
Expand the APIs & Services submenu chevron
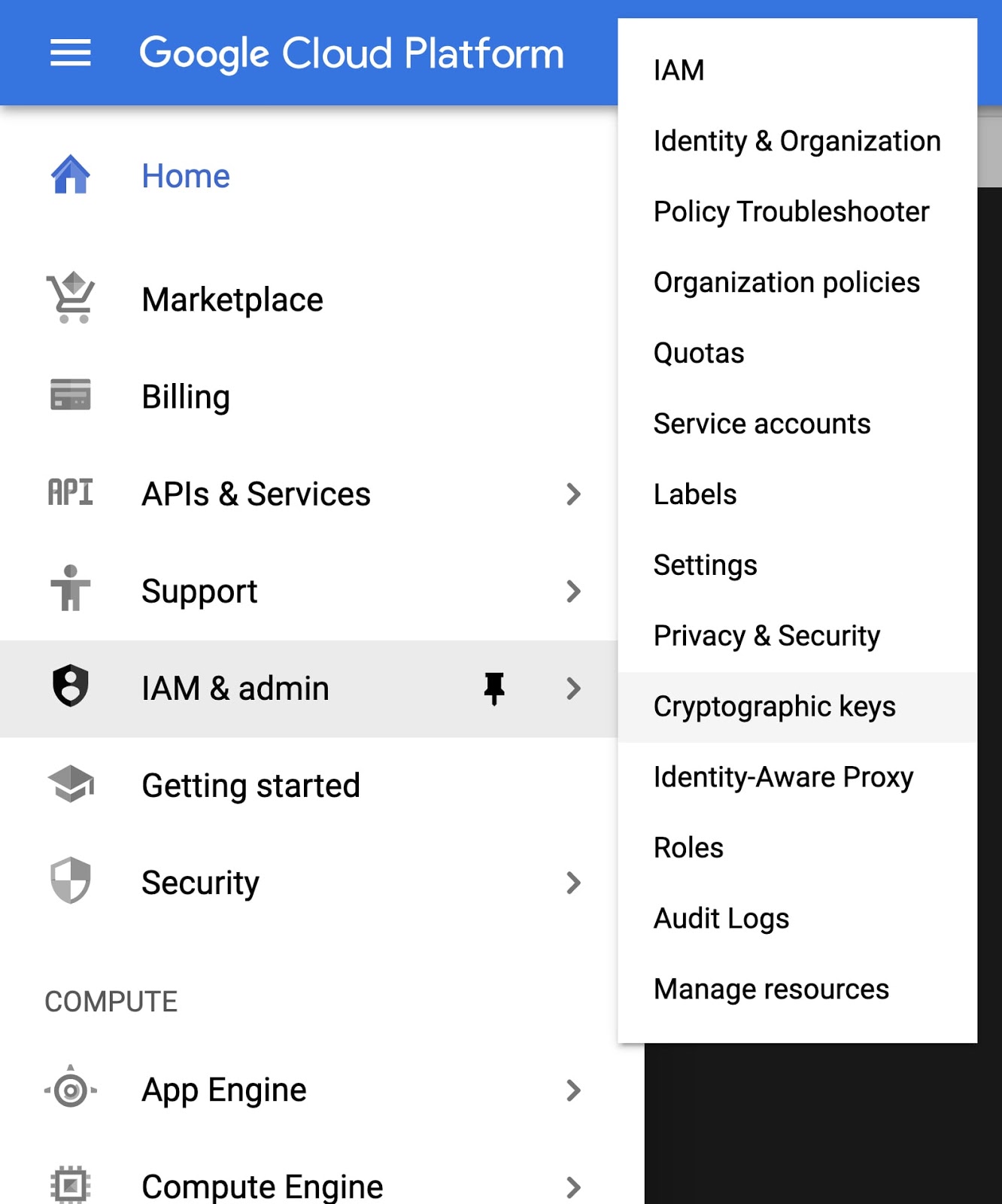point(573,494)
